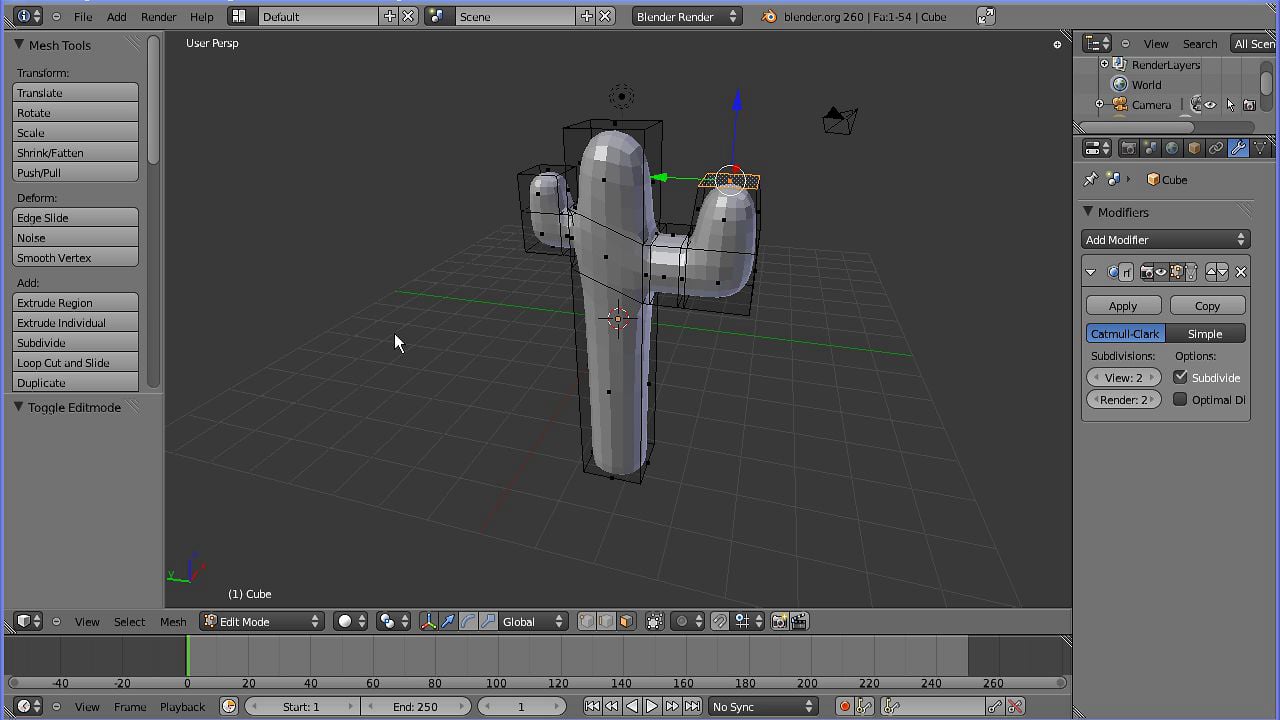This screenshot has width=1280, height=720.
Task: Toggle Camera visibility eye in outliner
Action: tap(1210, 105)
